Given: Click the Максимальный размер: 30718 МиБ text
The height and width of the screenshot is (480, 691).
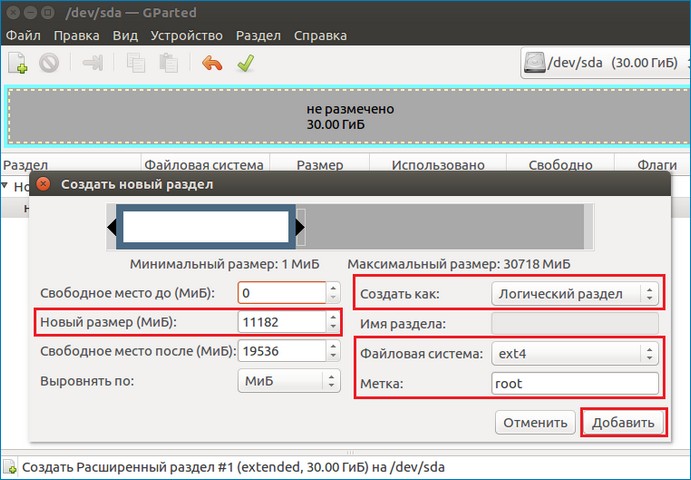Looking at the screenshot, I should pos(459,264).
